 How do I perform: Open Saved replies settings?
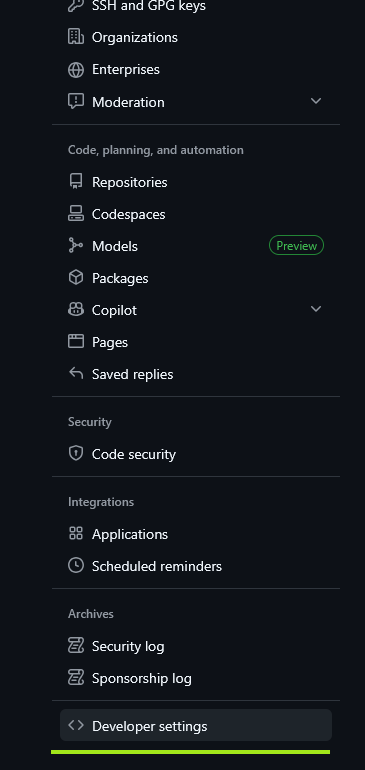196,374
